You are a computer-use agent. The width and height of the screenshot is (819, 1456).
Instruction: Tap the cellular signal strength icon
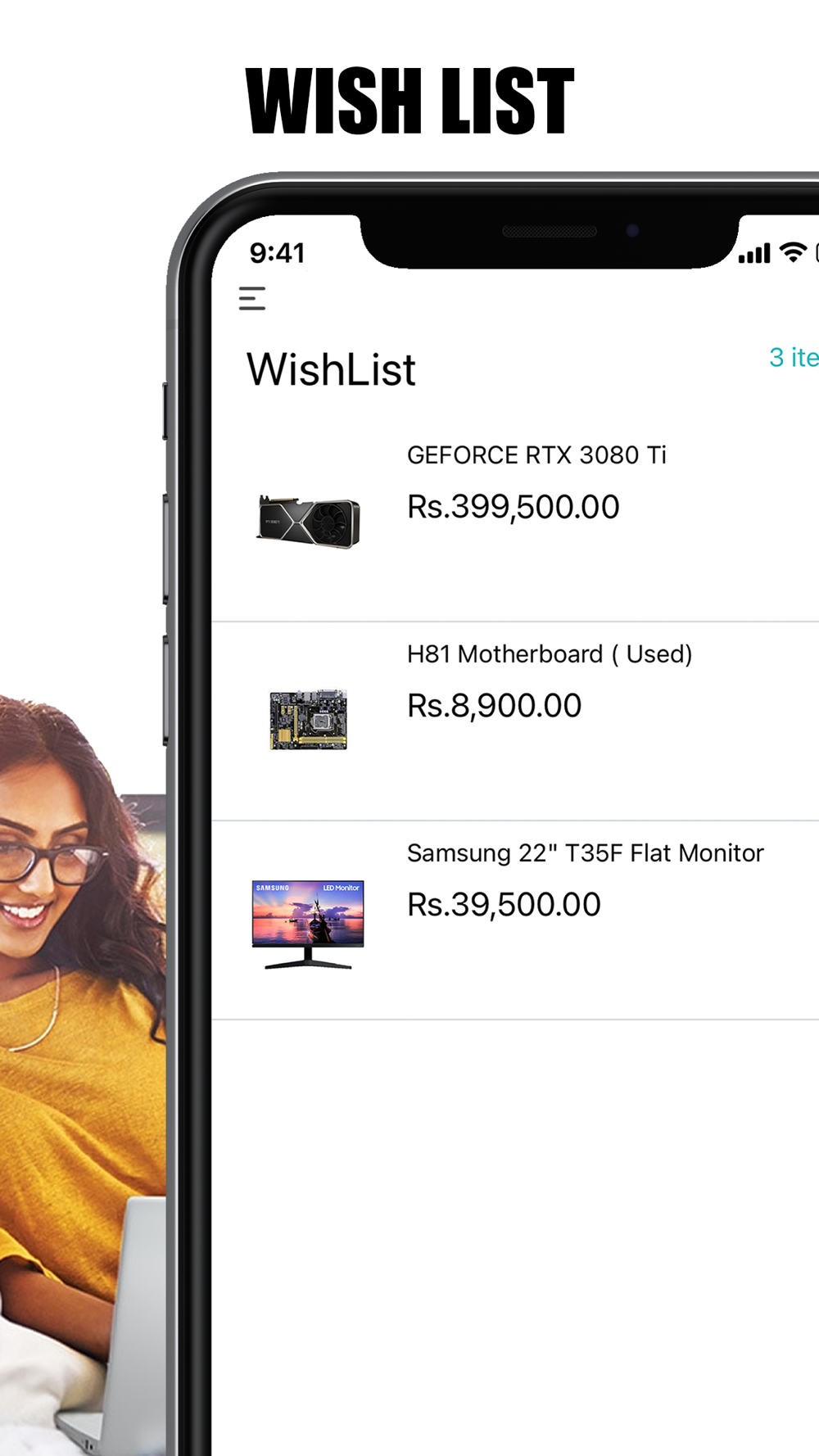click(x=754, y=253)
